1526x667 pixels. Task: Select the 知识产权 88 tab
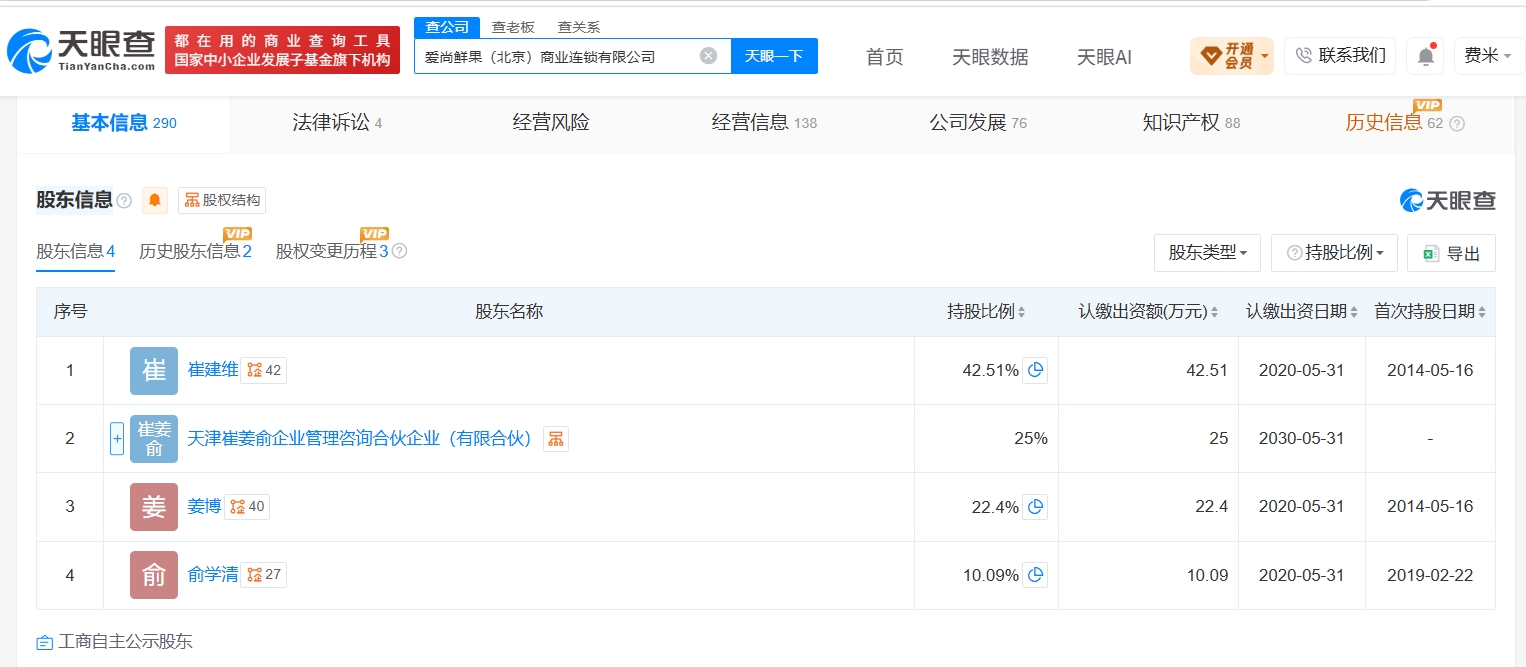[x=1191, y=123]
